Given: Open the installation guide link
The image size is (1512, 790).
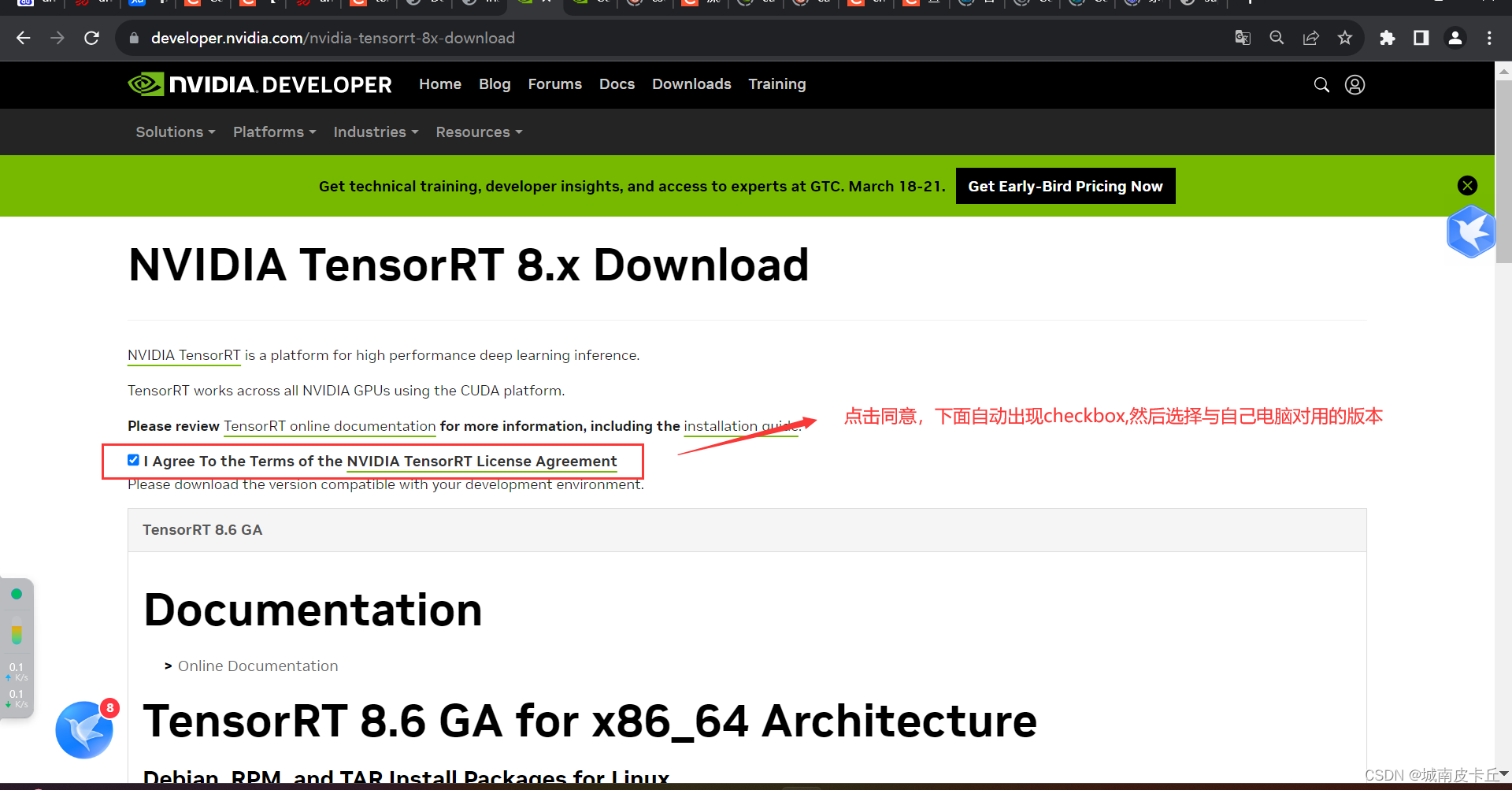Looking at the screenshot, I should 740,426.
